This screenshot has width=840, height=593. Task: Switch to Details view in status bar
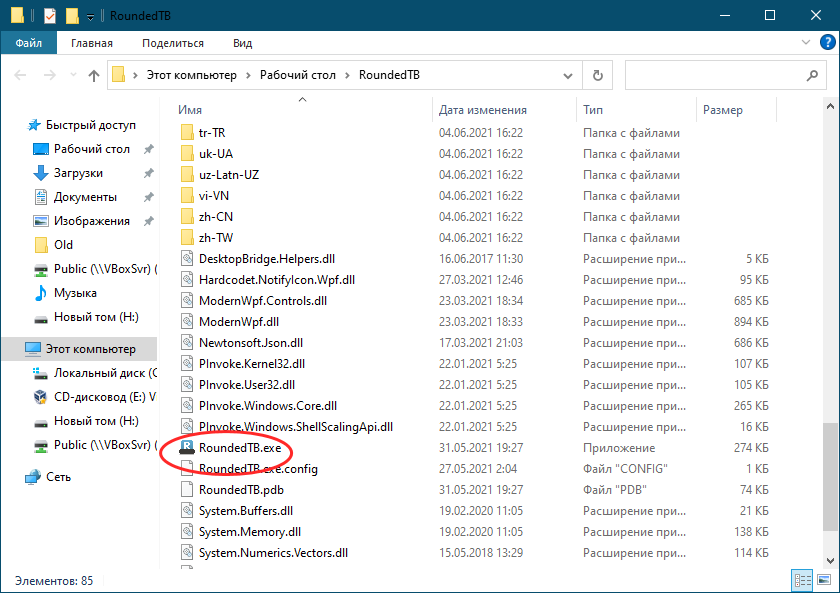tap(802, 580)
